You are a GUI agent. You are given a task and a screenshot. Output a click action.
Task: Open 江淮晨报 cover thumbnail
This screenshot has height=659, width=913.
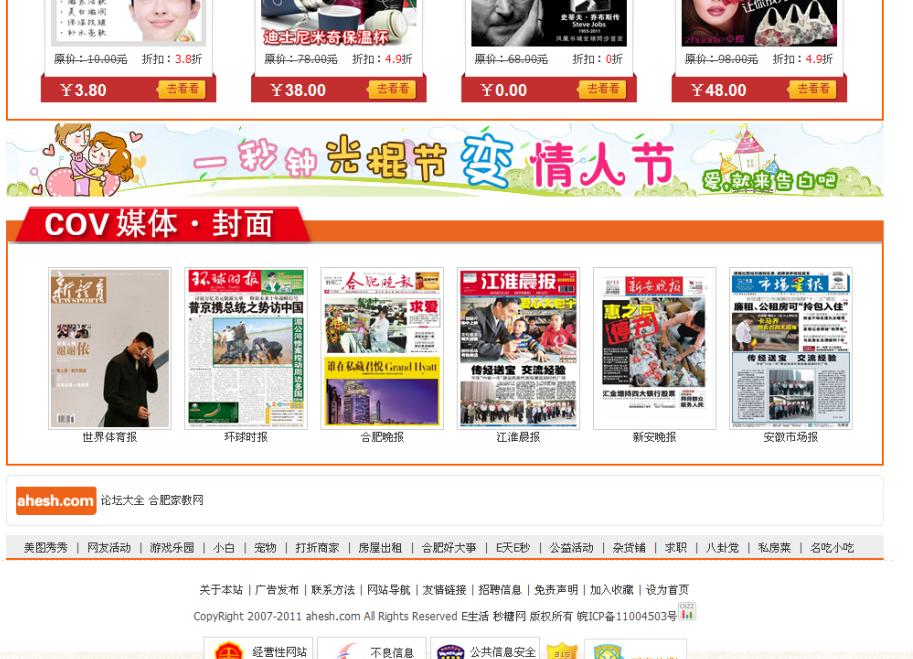(518, 348)
